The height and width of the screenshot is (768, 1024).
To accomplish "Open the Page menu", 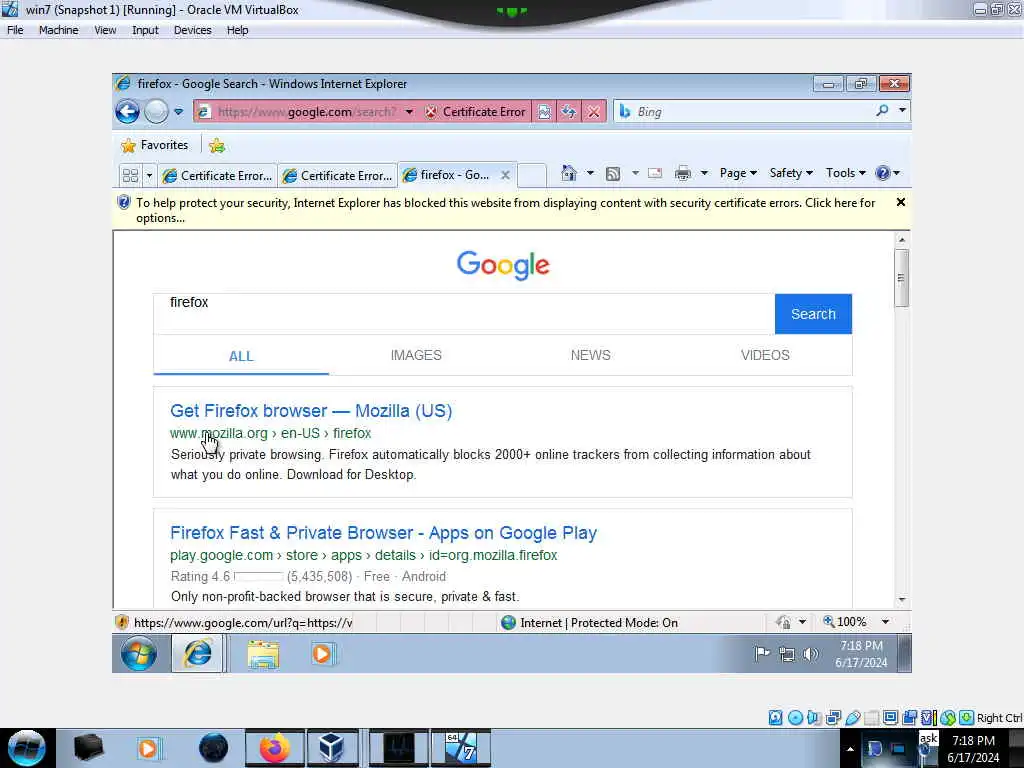I will 738,173.
